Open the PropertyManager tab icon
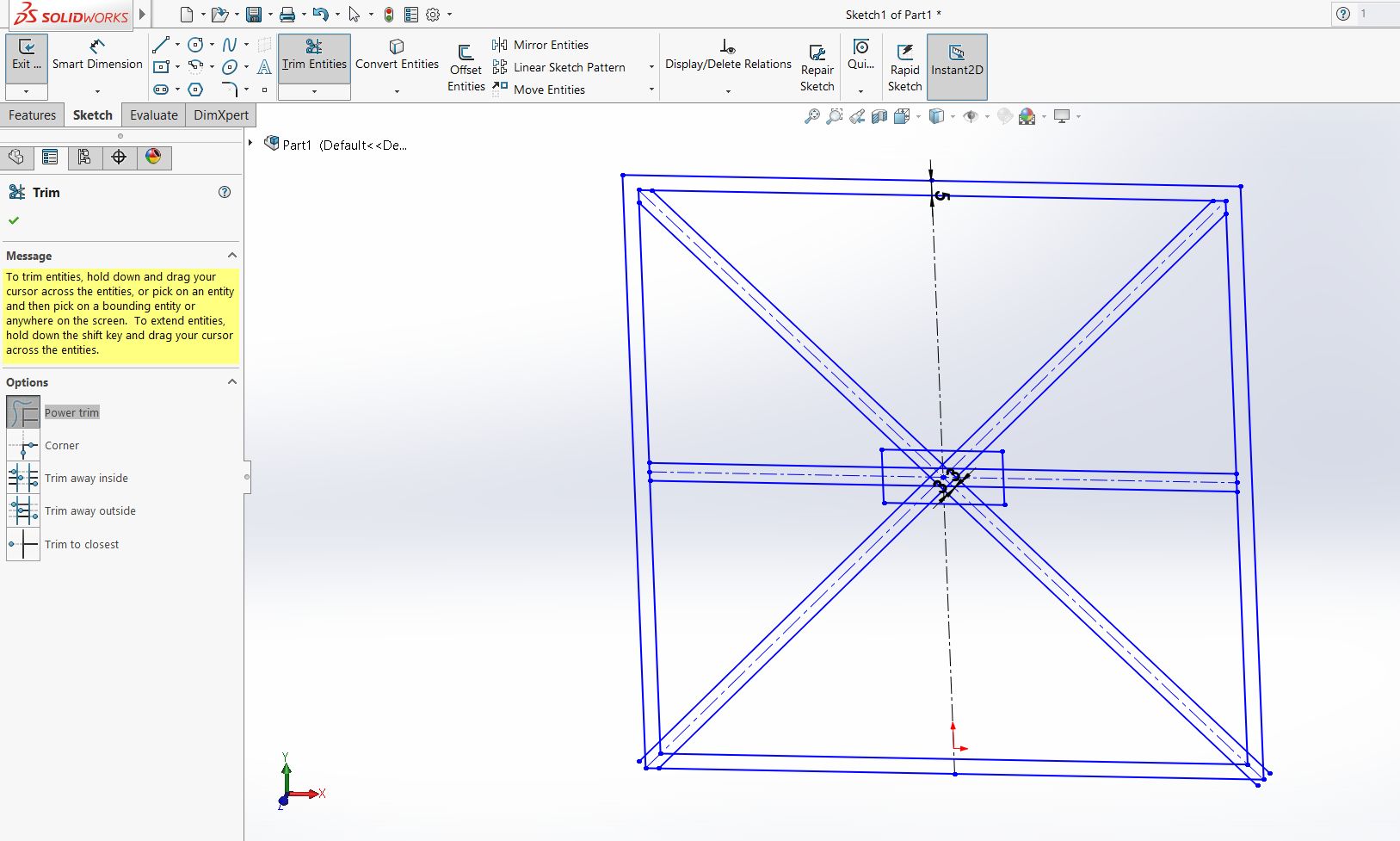Viewport: 1400px width, 841px height. coord(50,157)
